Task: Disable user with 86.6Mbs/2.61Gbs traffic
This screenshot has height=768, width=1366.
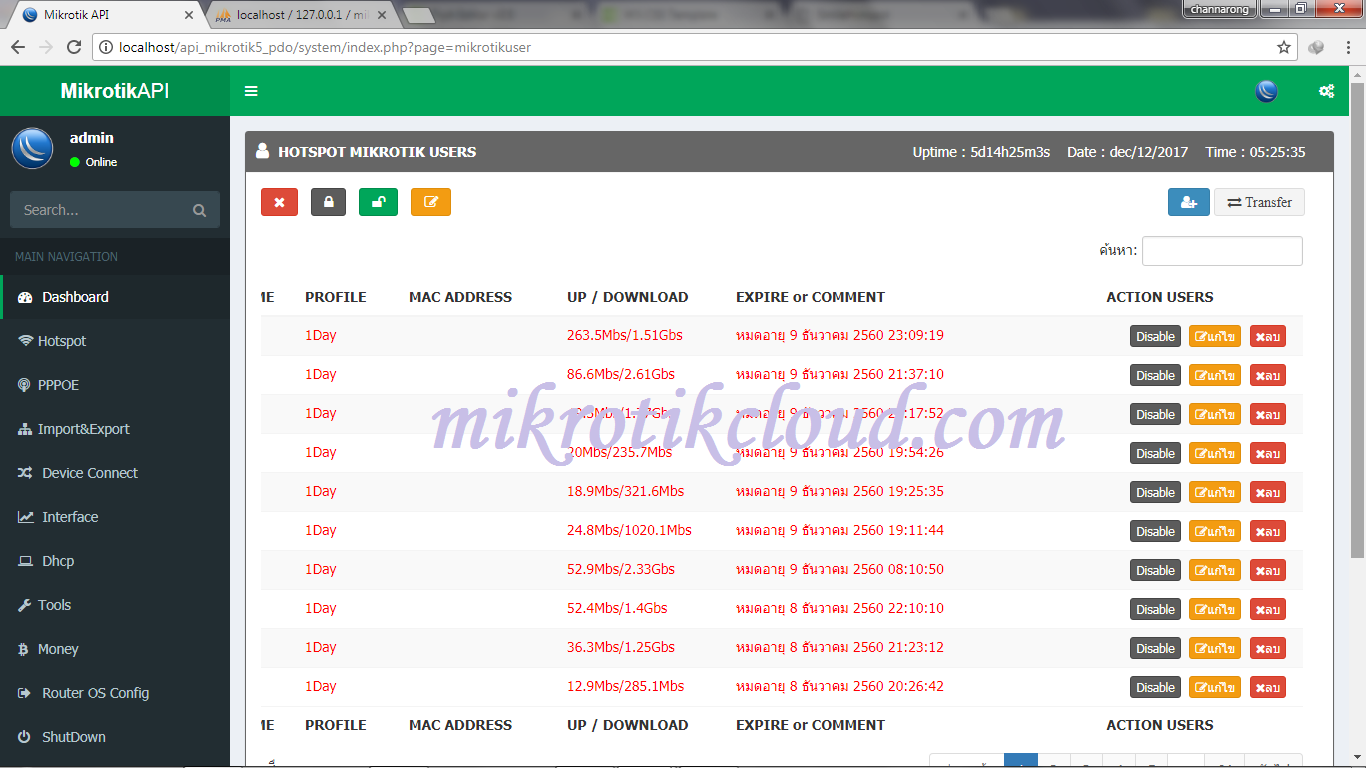Action: [x=1155, y=375]
